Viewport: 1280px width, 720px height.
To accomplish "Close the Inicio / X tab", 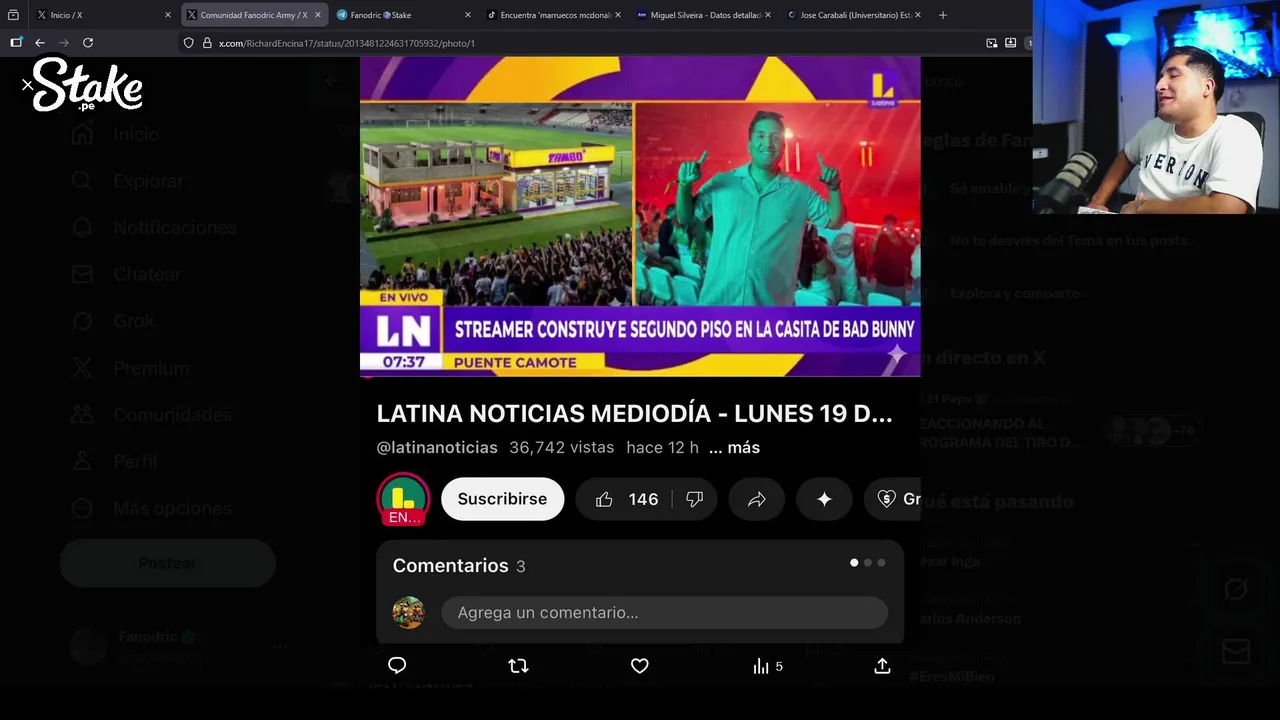I will (x=167, y=15).
